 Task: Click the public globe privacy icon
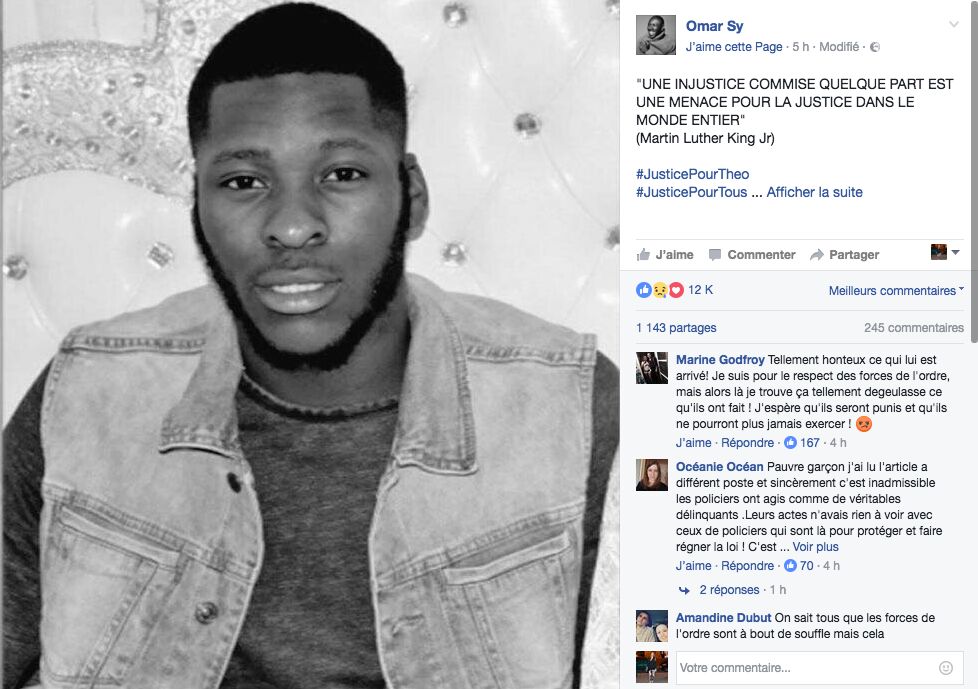(x=875, y=47)
